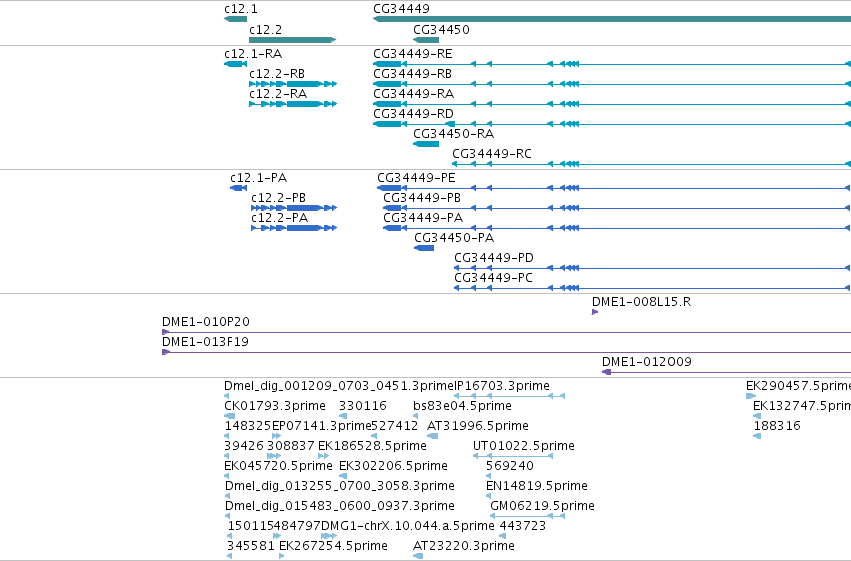Click the CG34449-RB transcript label
Screen dimensions: 851x561
coord(412,74)
